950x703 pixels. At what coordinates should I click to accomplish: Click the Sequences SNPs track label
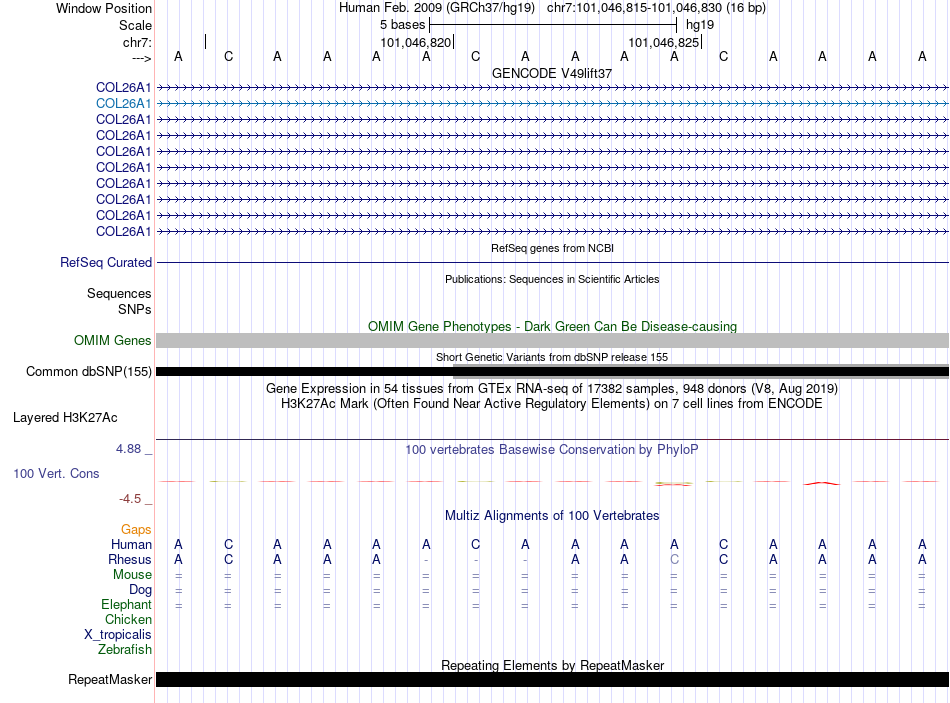point(119,301)
